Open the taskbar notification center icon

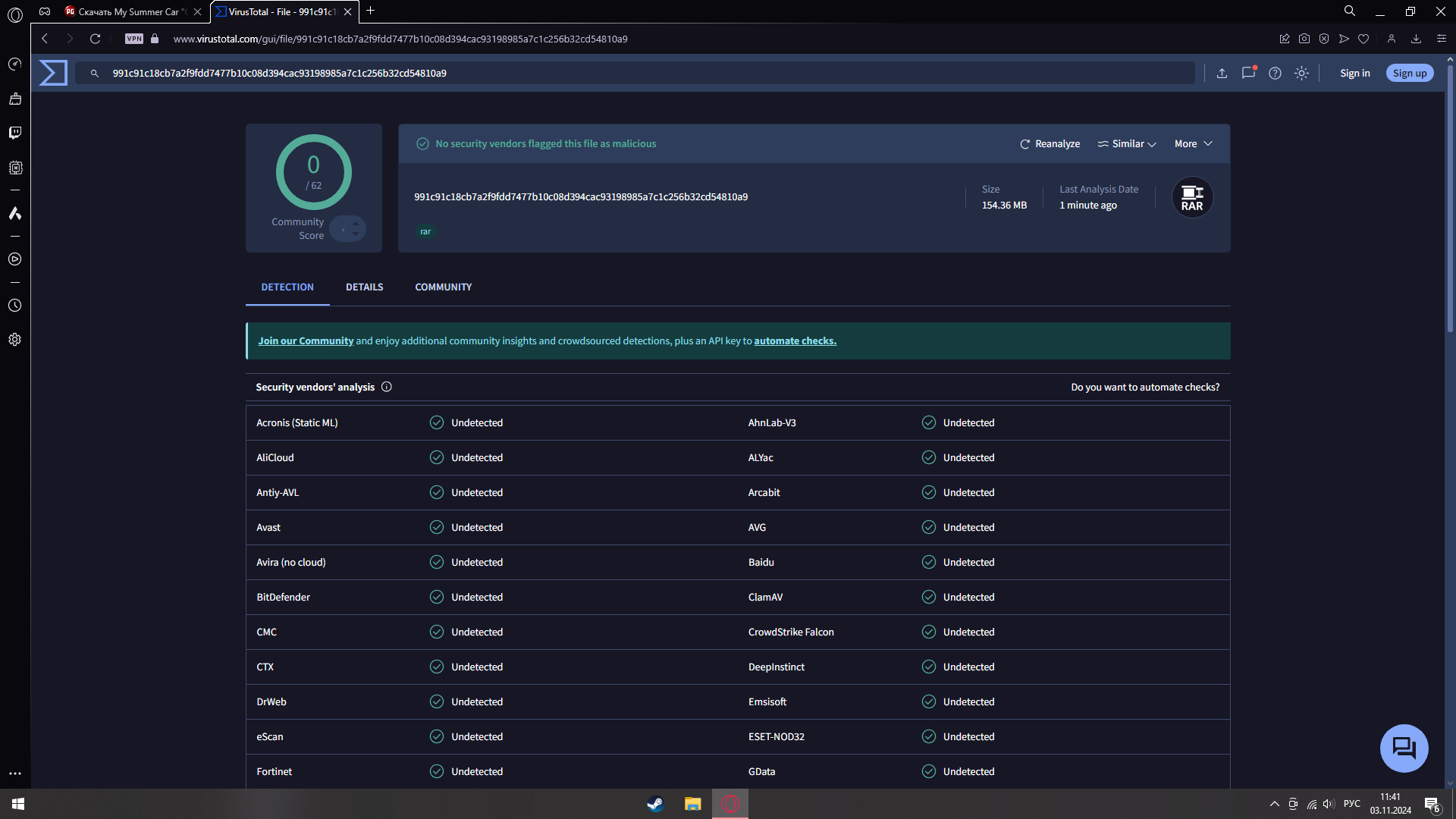click(x=1432, y=804)
